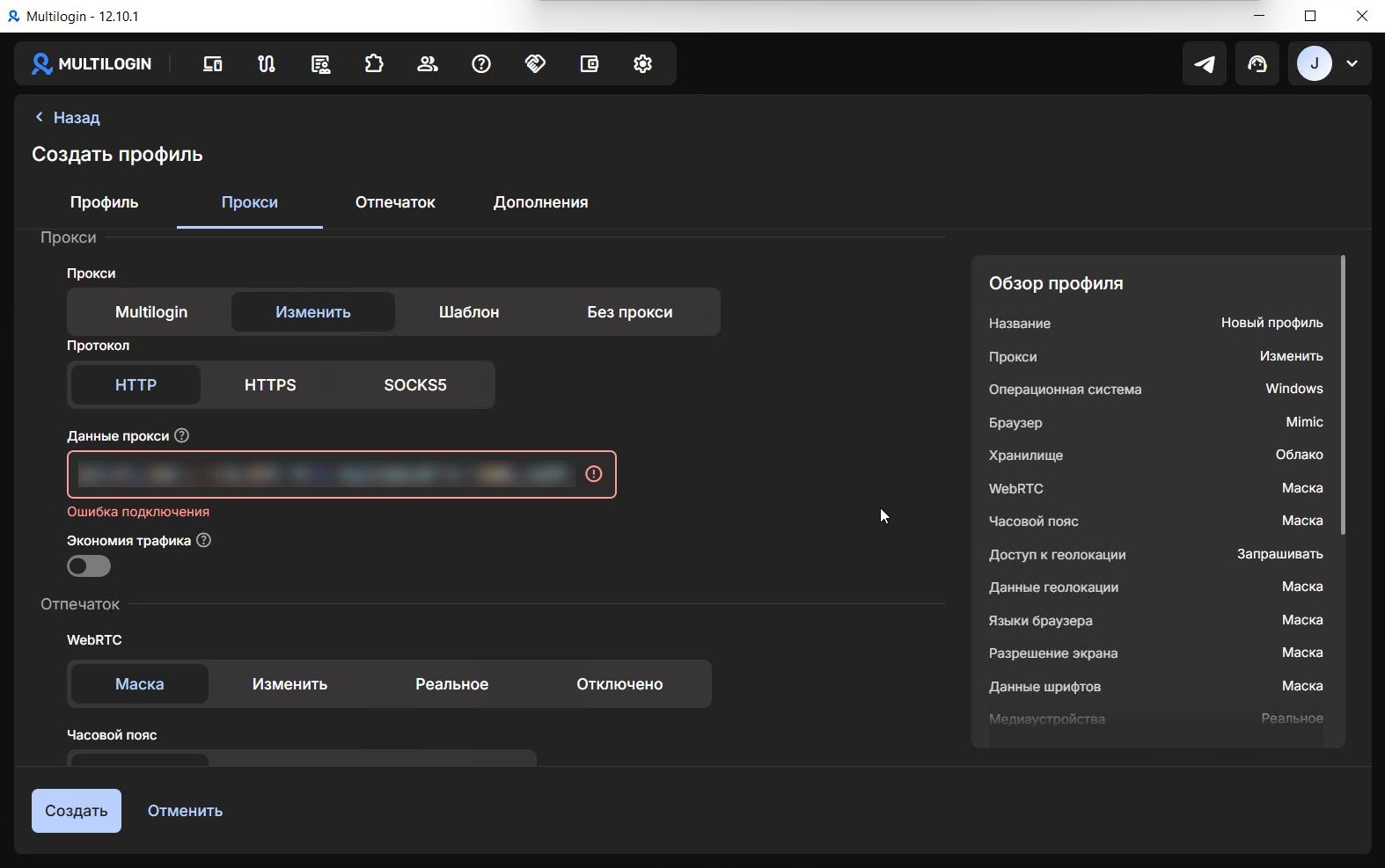Choose HTTPS protocol
The height and width of the screenshot is (868, 1385).
(x=270, y=385)
